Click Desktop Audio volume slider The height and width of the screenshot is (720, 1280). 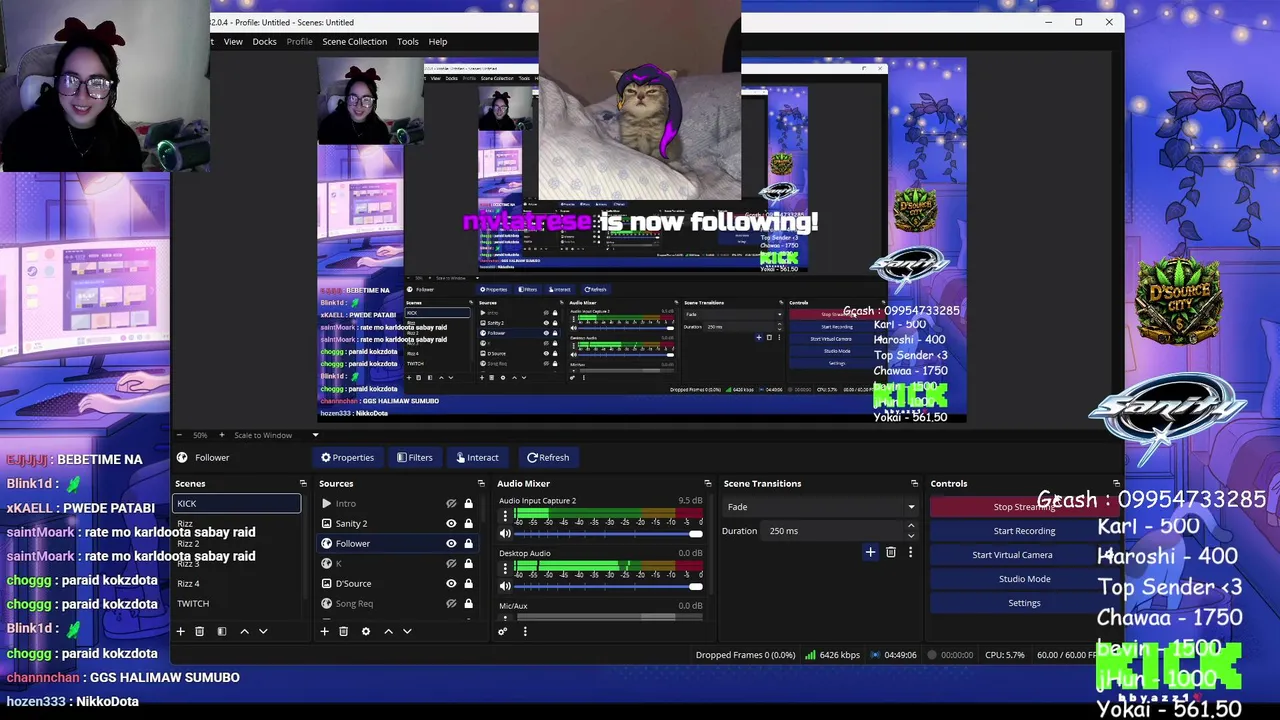[x=607, y=586]
